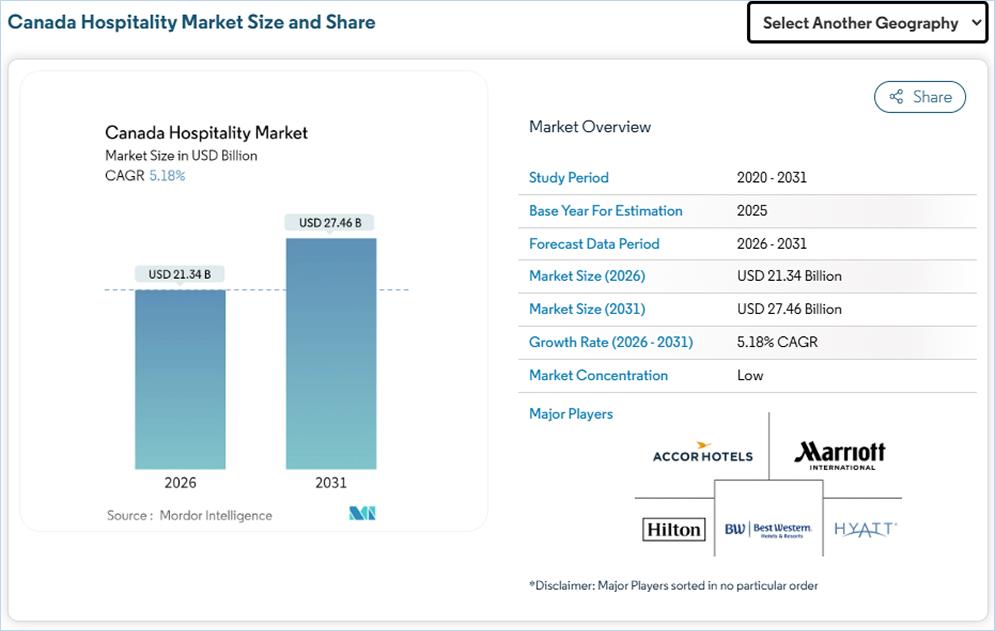995x631 pixels.
Task: Click the Hyatt logo
Action: (x=865, y=528)
